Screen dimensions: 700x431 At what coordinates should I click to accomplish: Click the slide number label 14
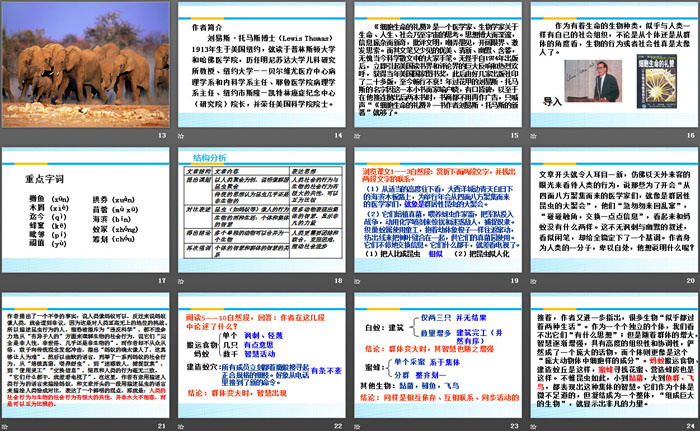[338, 135]
